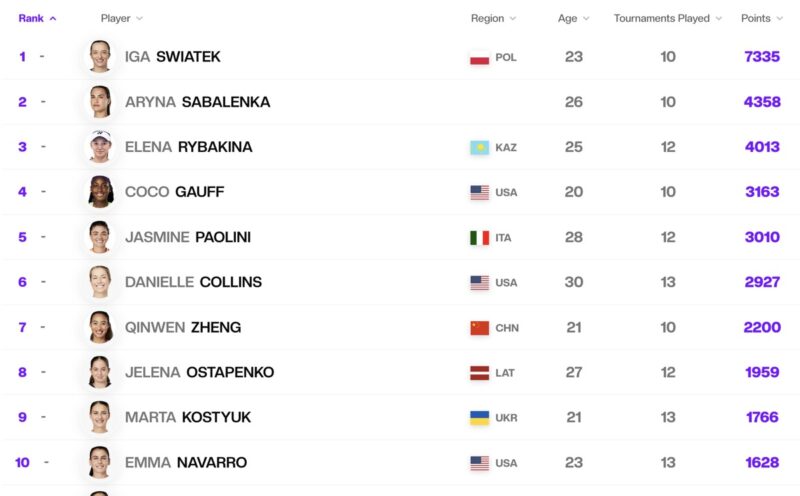Click Elena Rybakina's avatar
Screen dimensions: 800x496
tap(101, 146)
